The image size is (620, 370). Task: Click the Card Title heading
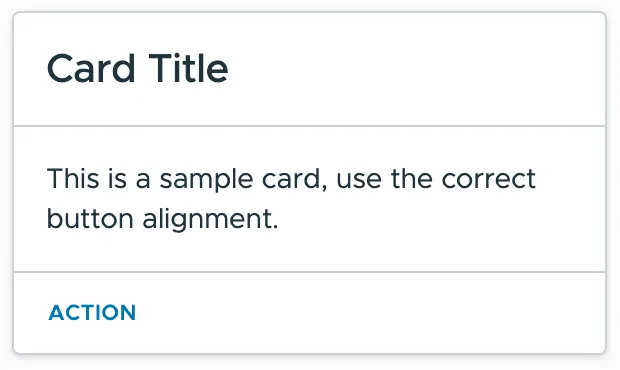coord(138,69)
